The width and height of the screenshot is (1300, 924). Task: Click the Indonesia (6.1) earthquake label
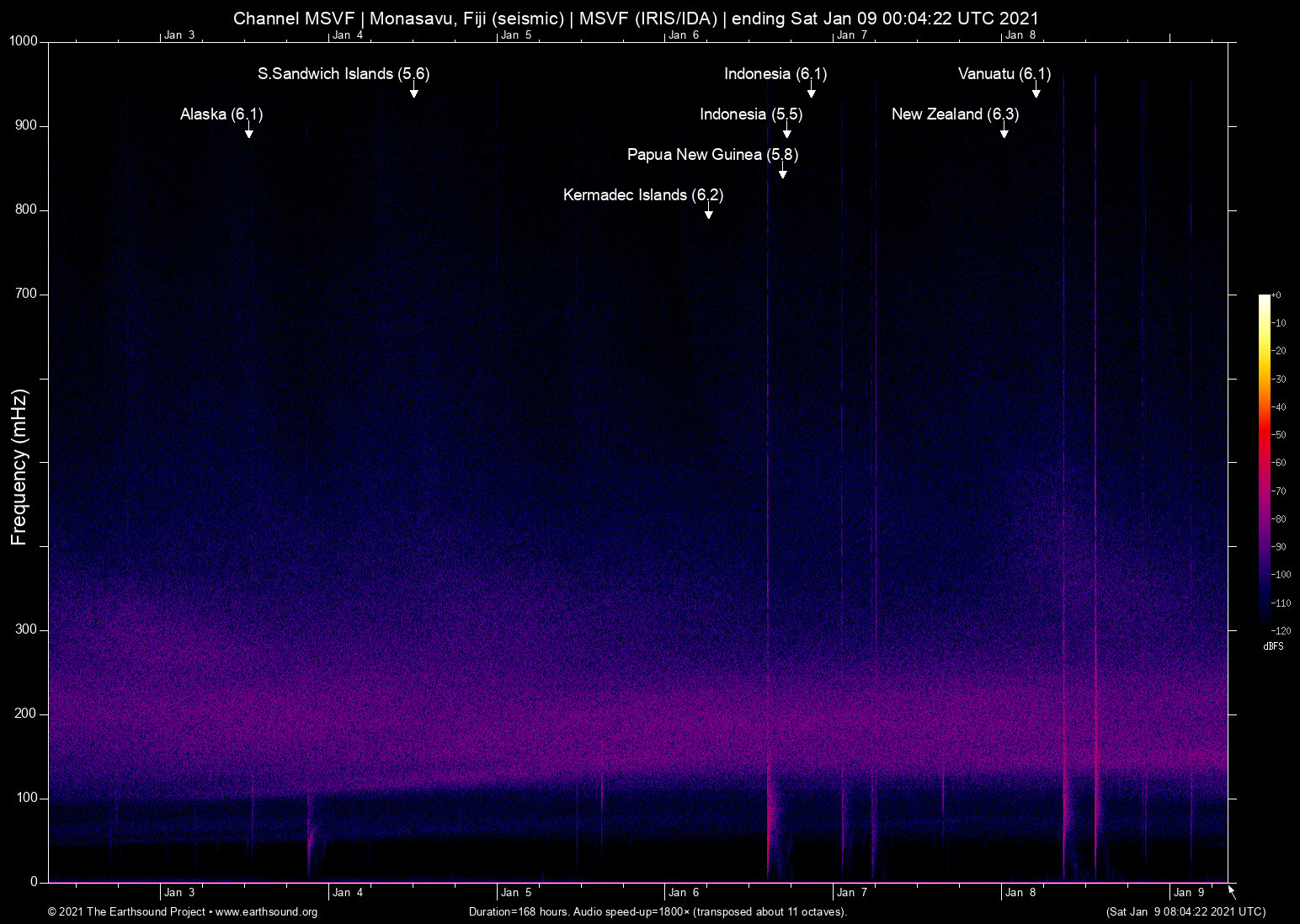[775, 74]
